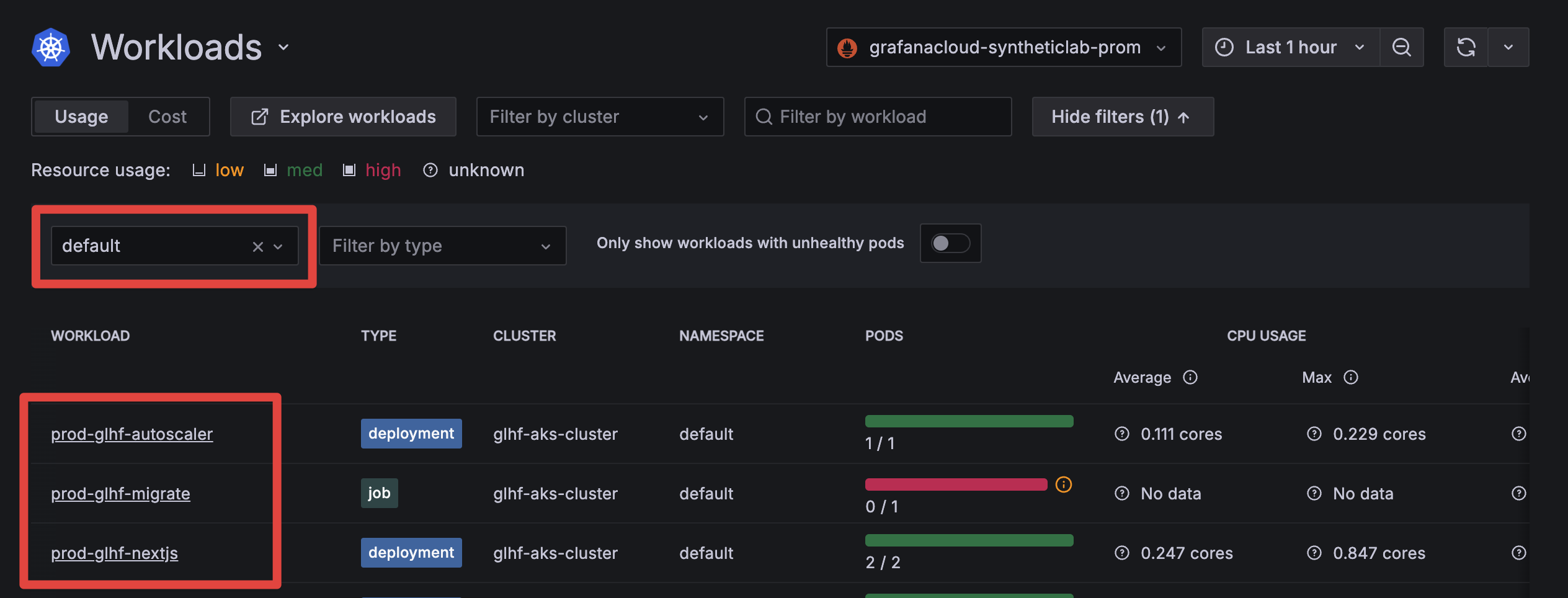Image resolution: width=1568 pixels, height=598 pixels.
Task: Open the Filter by type dropdown
Action: tap(442, 246)
